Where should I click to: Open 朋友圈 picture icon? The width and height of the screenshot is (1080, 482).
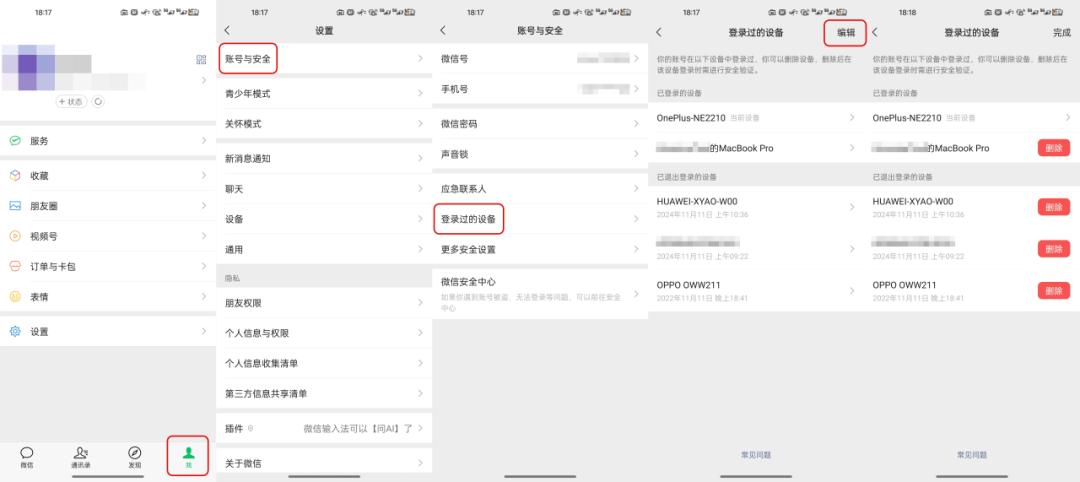(15, 206)
